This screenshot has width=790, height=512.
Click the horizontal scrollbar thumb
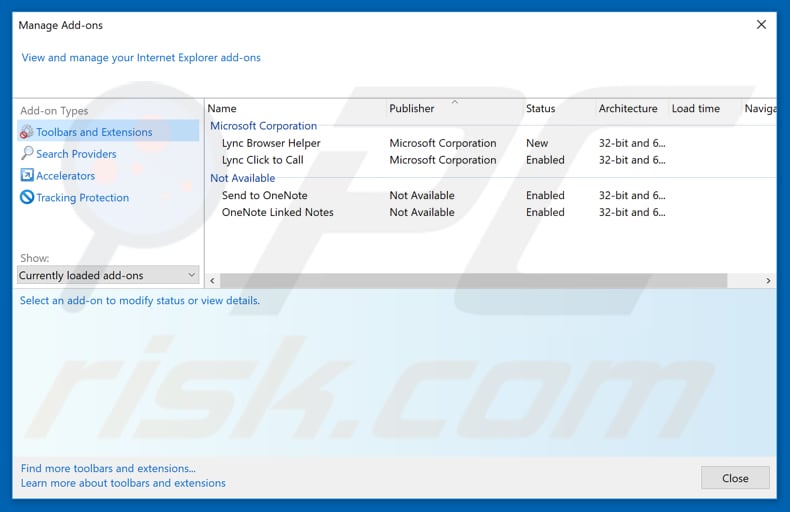474,281
